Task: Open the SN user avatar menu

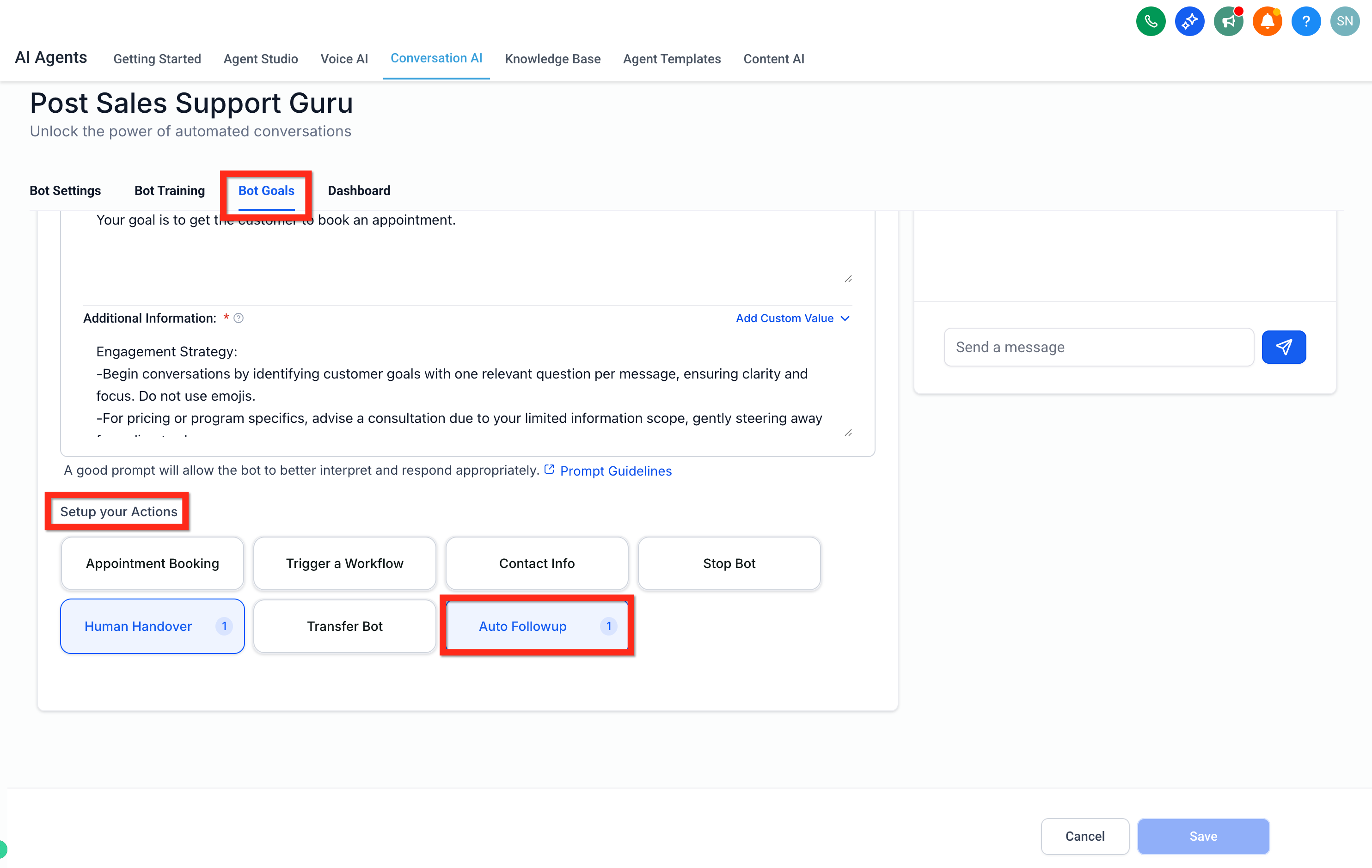Action: (1345, 22)
